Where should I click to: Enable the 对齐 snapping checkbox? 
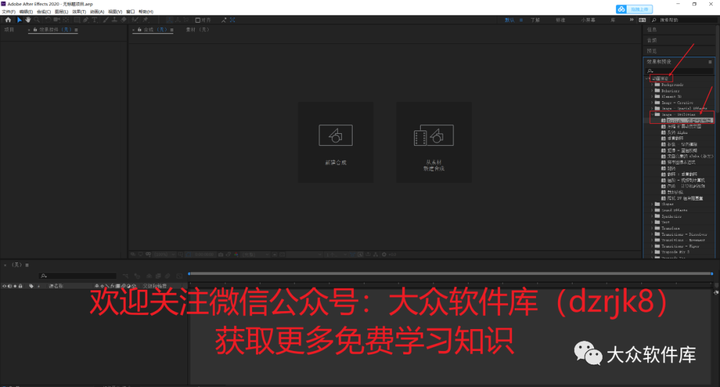click(x=197, y=20)
